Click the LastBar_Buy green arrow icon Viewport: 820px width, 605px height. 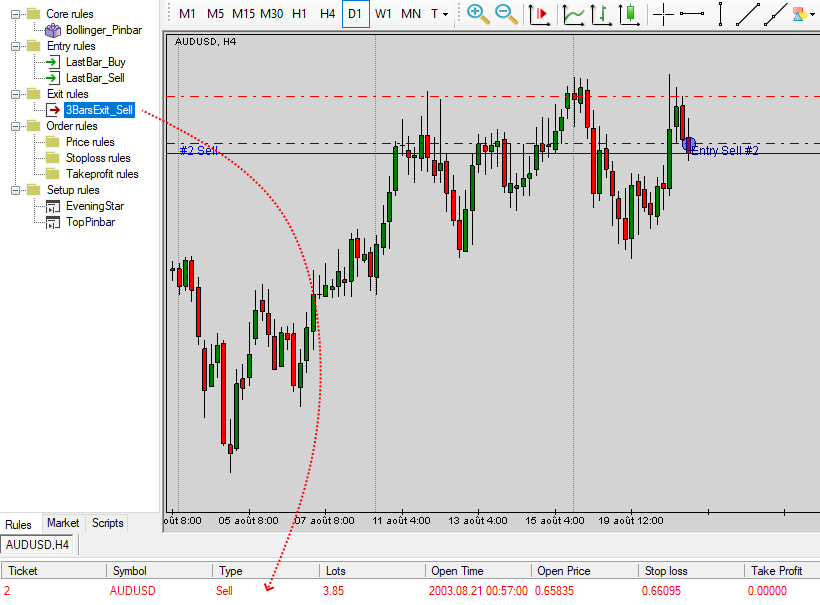52,62
